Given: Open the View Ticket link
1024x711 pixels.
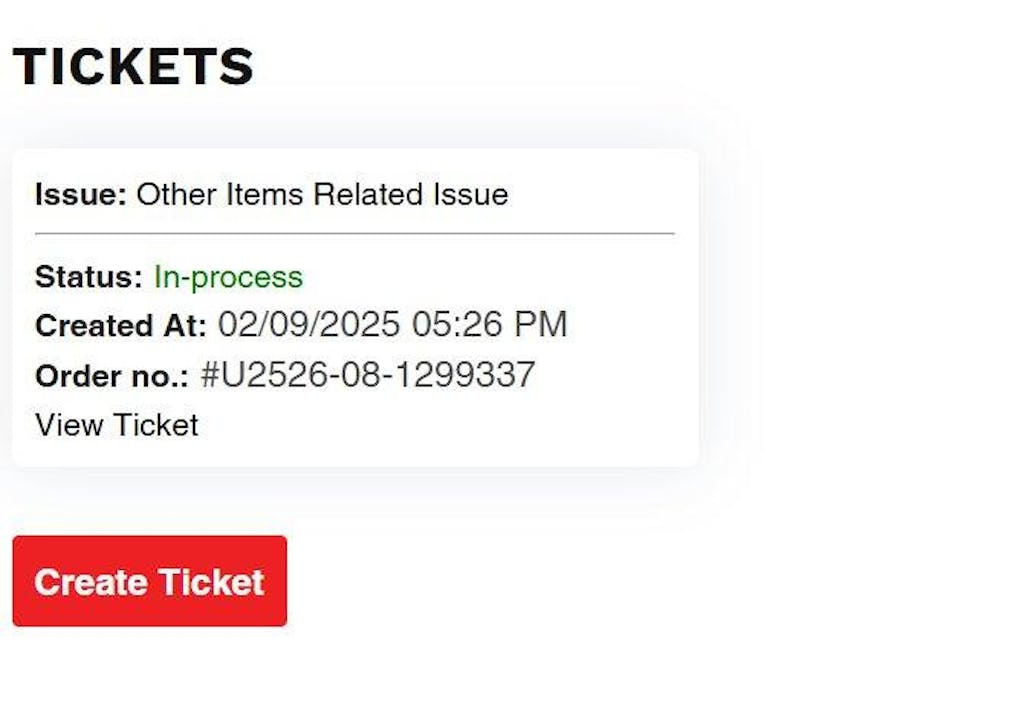Looking at the screenshot, I should click(x=116, y=425).
